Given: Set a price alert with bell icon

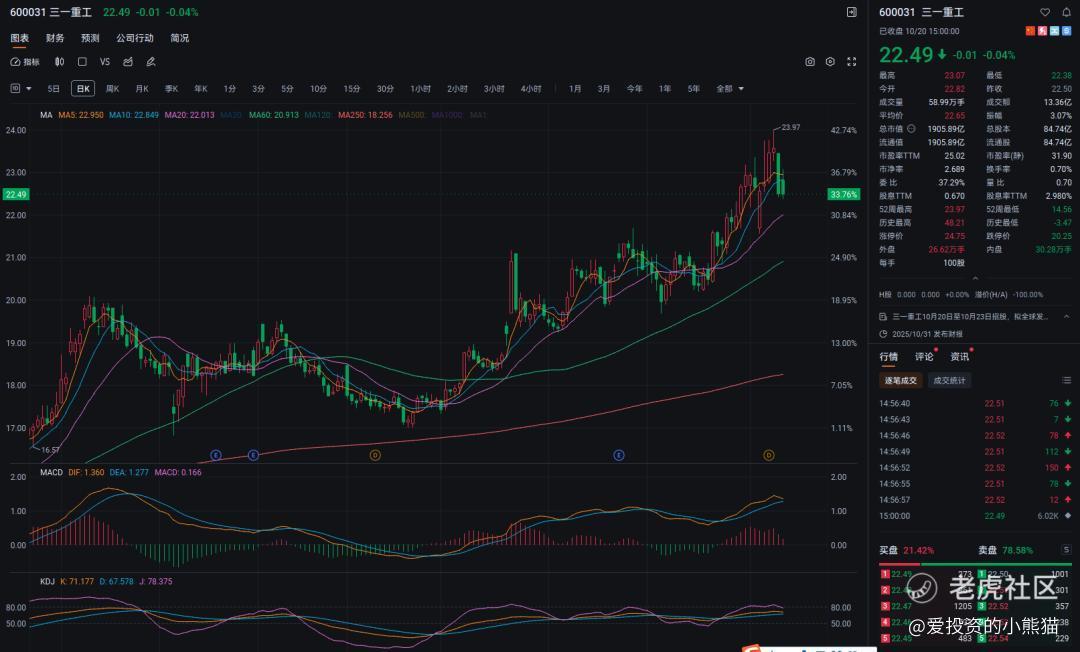Looking at the screenshot, I should tap(1066, 12).
